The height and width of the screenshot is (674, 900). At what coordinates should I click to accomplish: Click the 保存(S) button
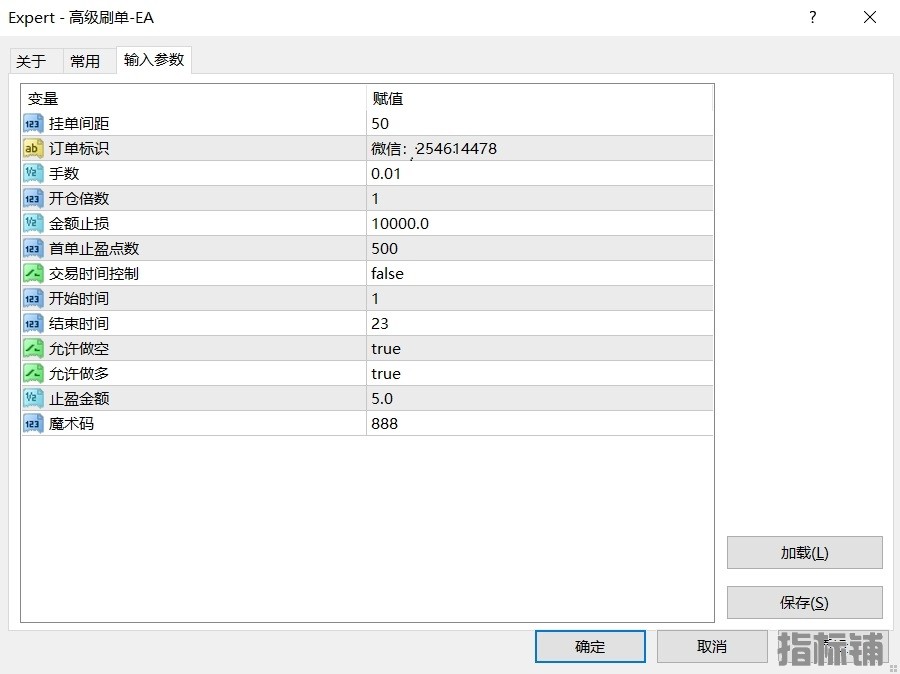pos(805,602)
